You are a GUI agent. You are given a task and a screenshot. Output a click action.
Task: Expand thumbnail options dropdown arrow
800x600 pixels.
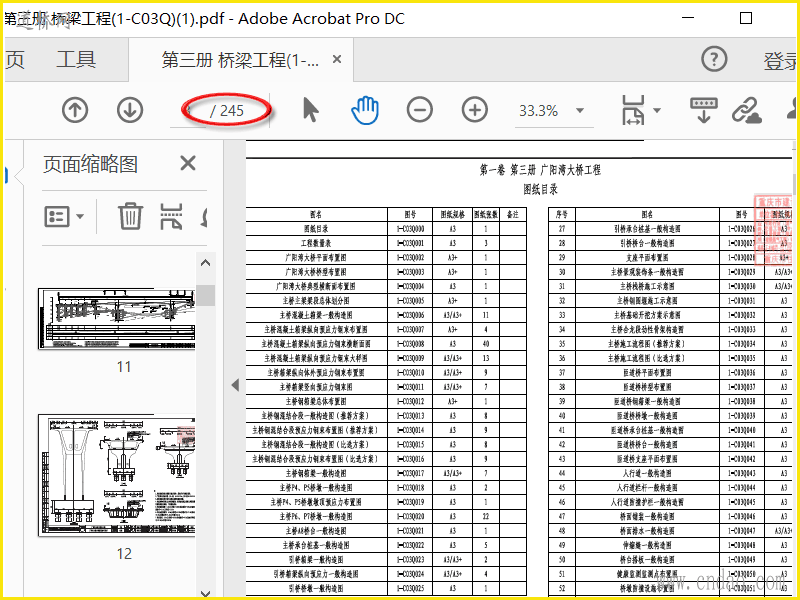(80, 216)
